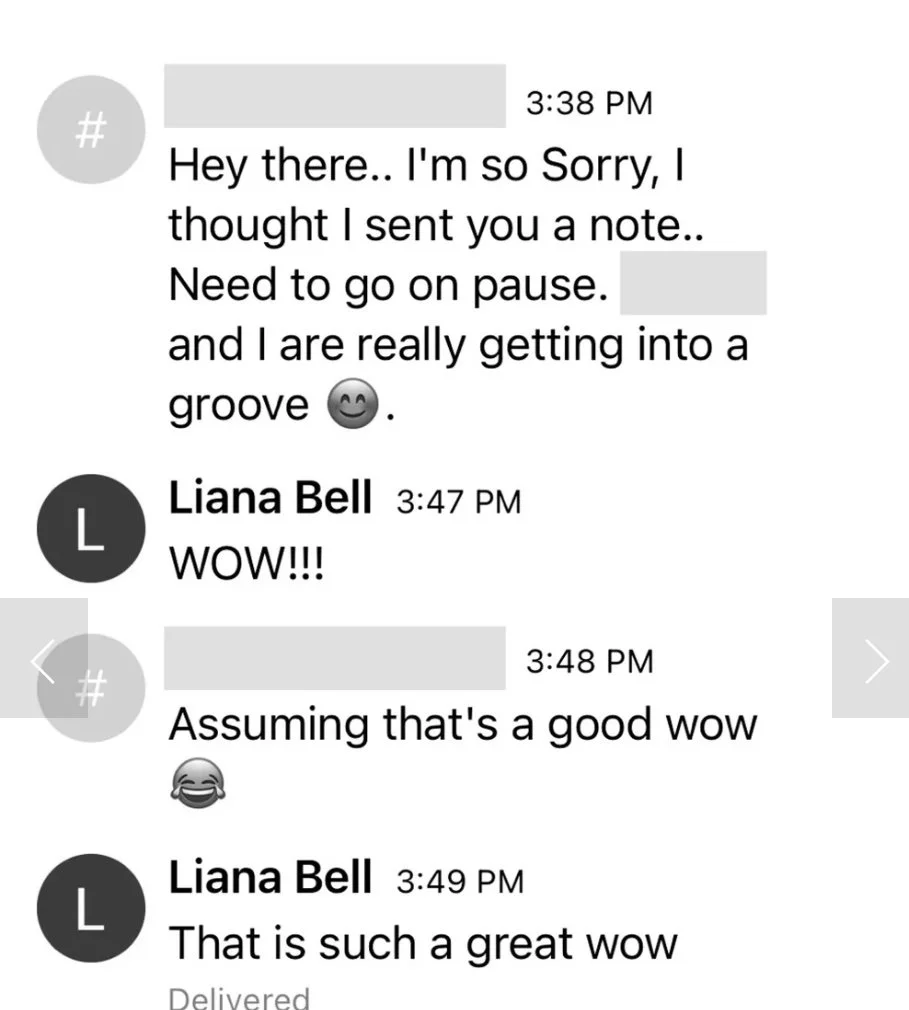Select the redacted sender name at 3:38 PM
The width and height of the screenshot is (909, 1010).
click(x=335, y=95)
